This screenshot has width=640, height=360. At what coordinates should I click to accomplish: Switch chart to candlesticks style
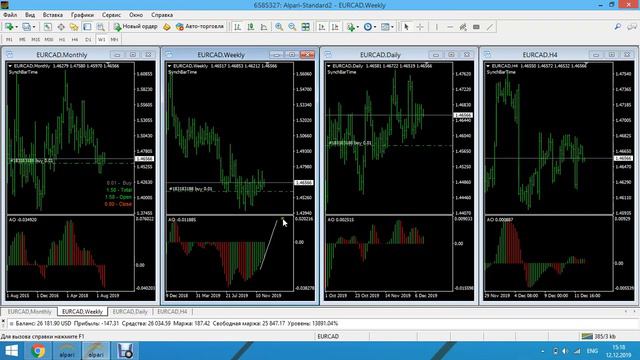(251, 27)
